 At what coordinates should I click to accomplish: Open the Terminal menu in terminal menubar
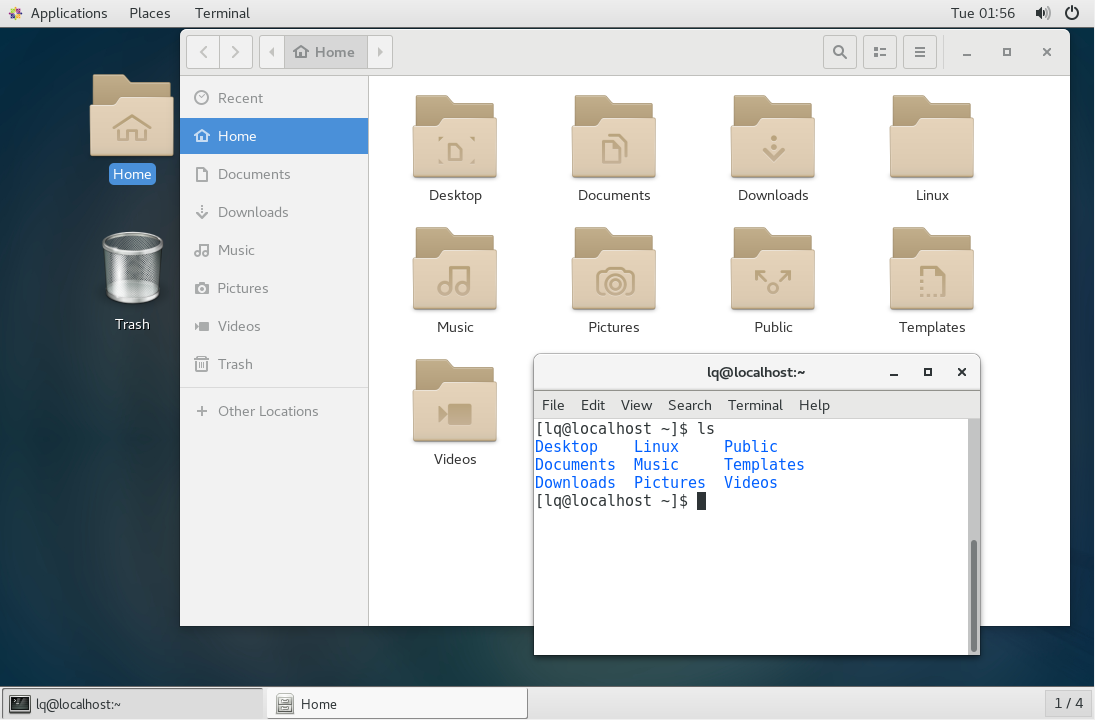pos(755,406)
